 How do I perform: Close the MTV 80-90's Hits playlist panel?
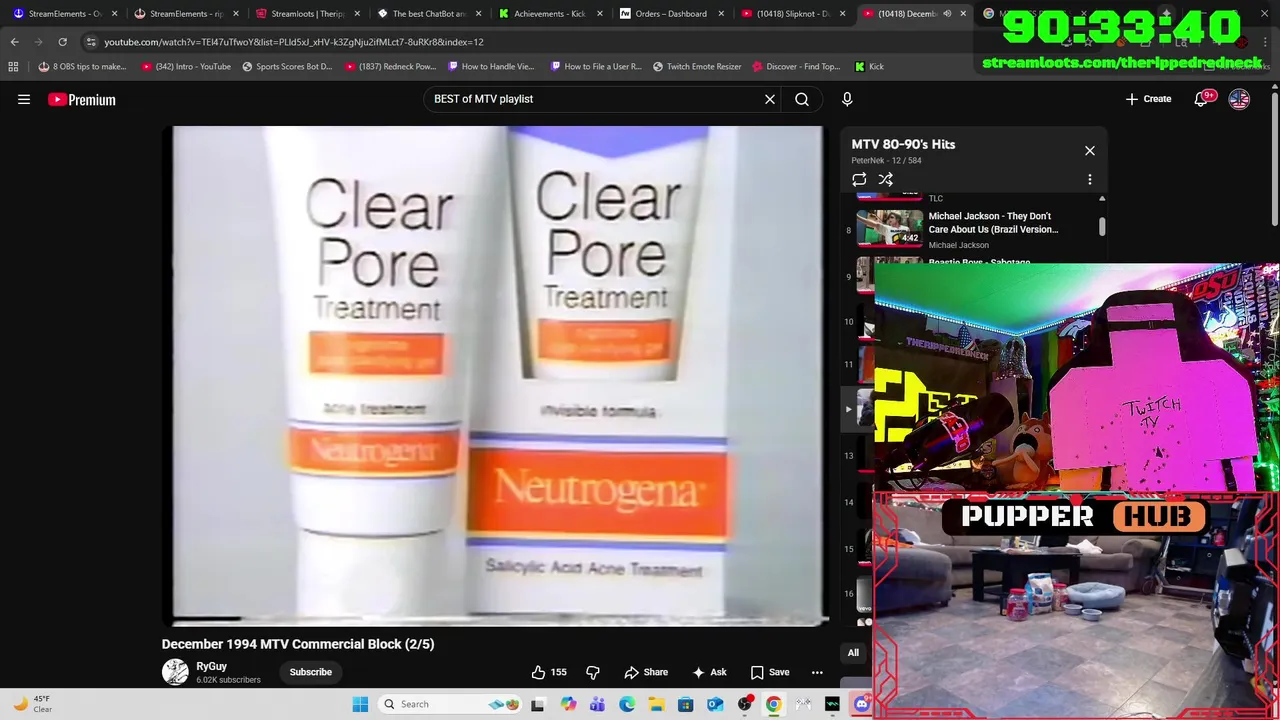click(x=1090, y=151)
